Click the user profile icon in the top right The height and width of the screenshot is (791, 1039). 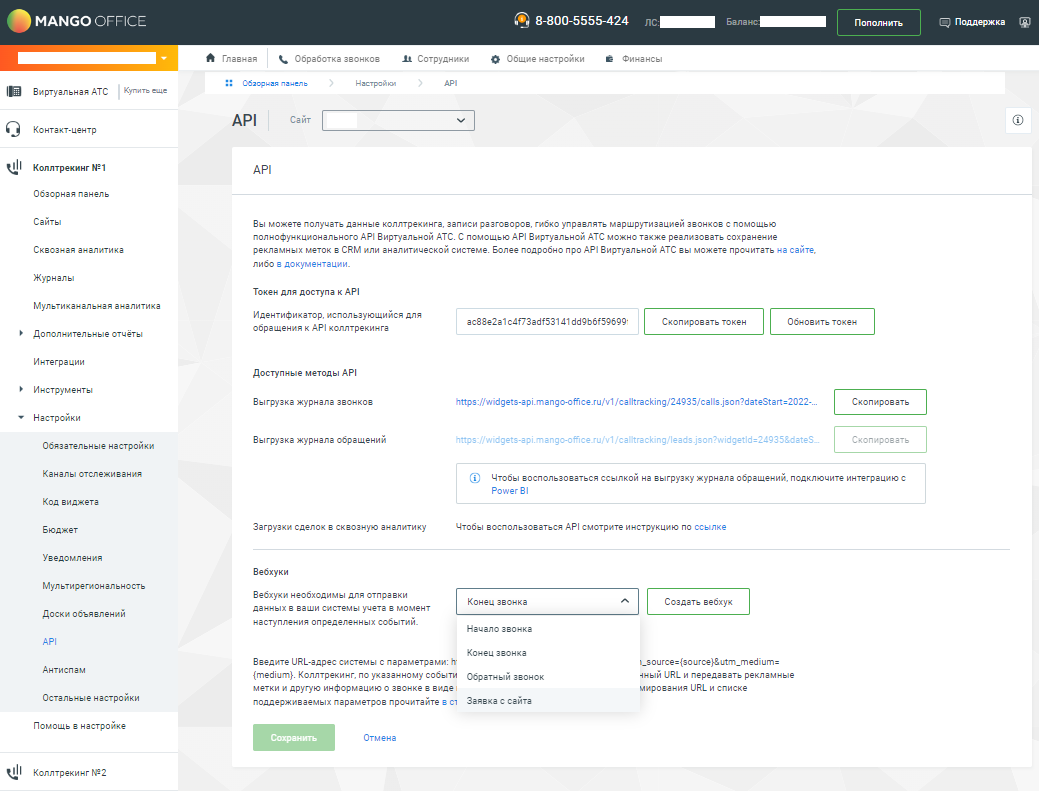[1024, 22]
